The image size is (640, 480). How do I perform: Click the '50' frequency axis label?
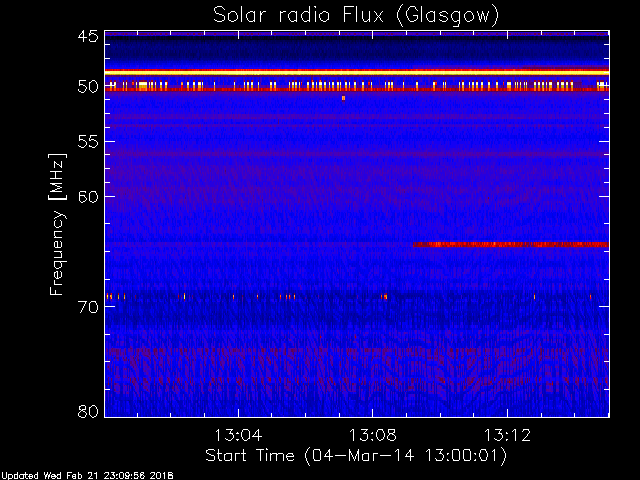(88, 87)
